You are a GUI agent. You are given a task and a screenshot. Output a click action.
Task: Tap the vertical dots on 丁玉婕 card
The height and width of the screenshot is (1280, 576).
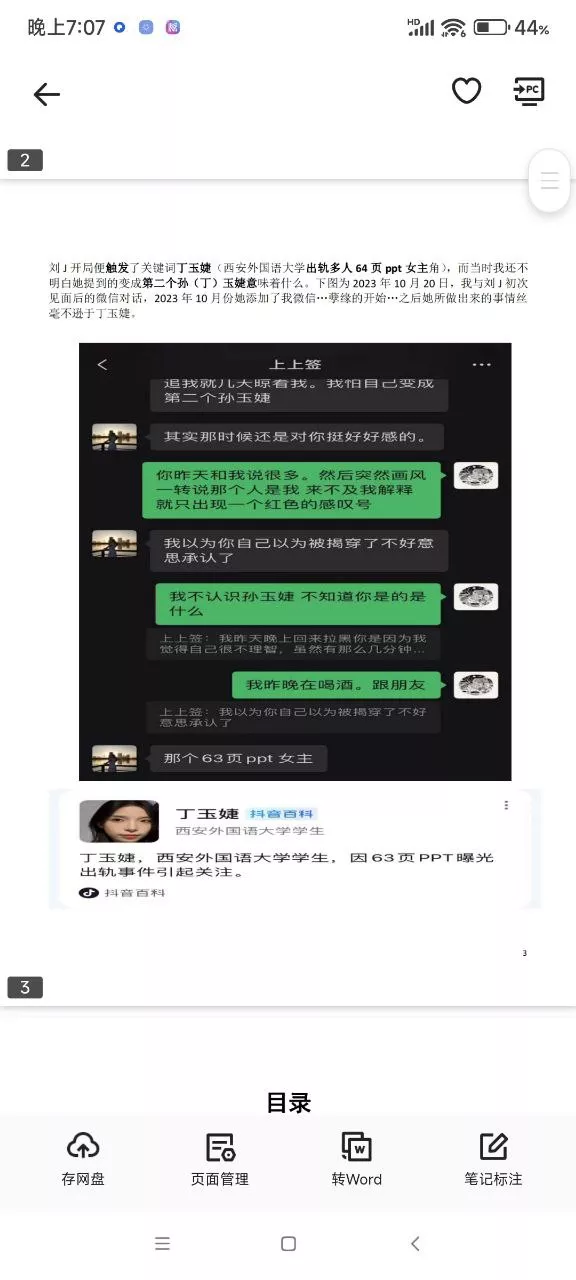(506, 805)
